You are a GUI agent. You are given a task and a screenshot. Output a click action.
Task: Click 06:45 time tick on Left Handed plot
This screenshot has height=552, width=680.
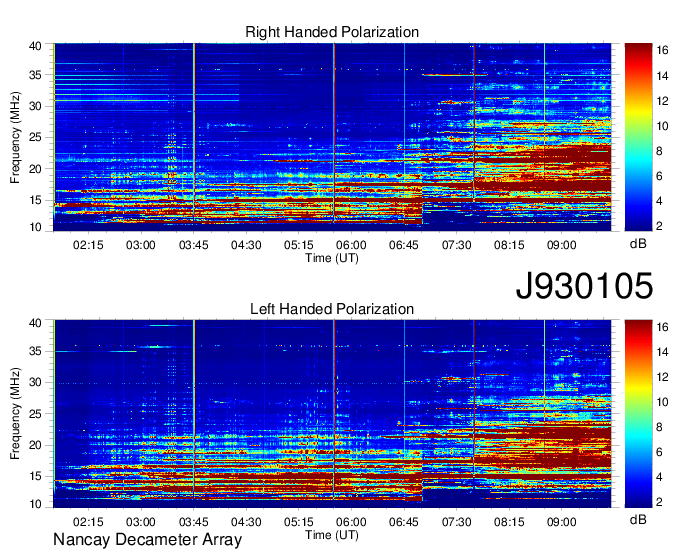click(x=404, y=522)
